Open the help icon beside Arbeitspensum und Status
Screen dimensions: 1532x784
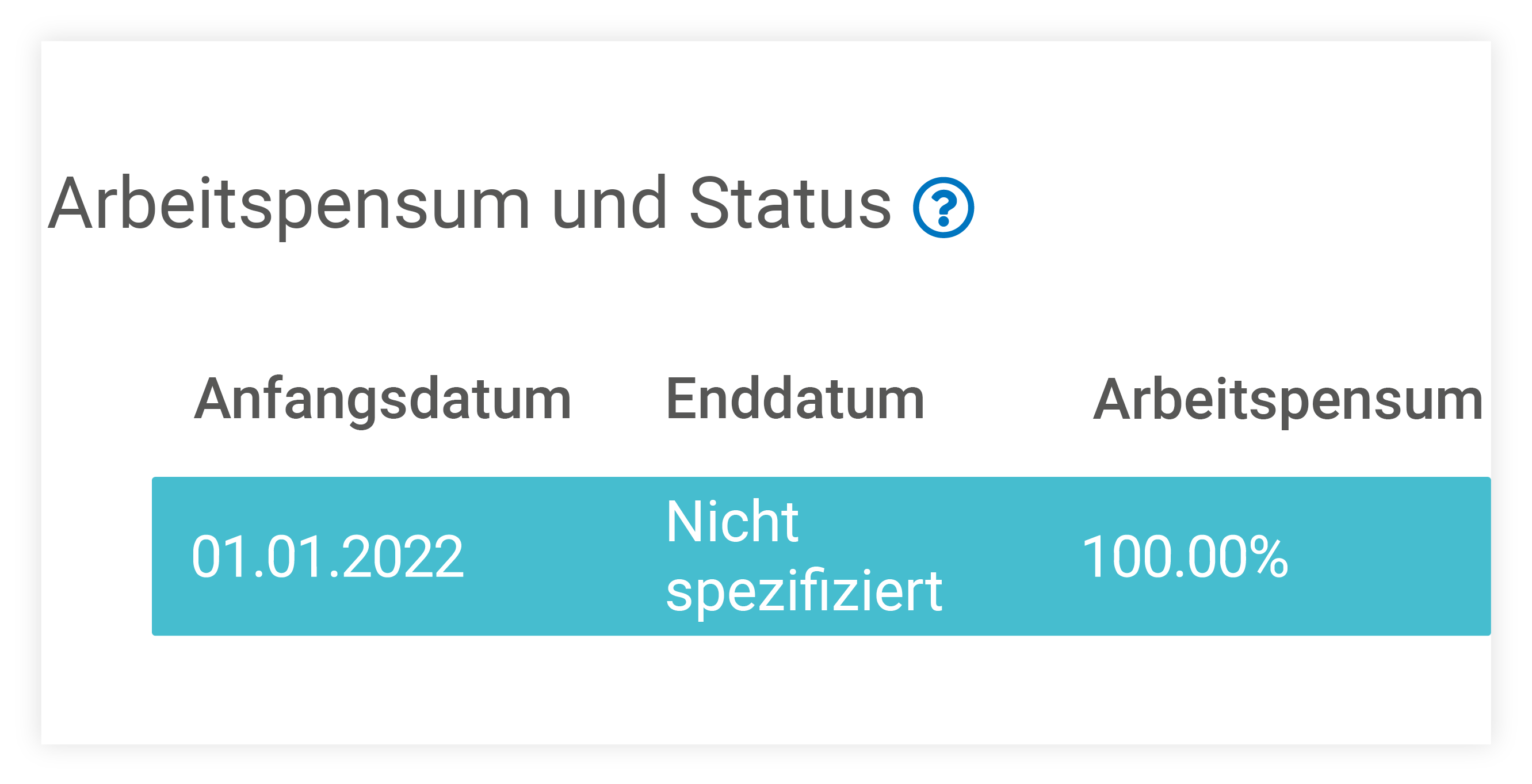(x=943, y=208)
